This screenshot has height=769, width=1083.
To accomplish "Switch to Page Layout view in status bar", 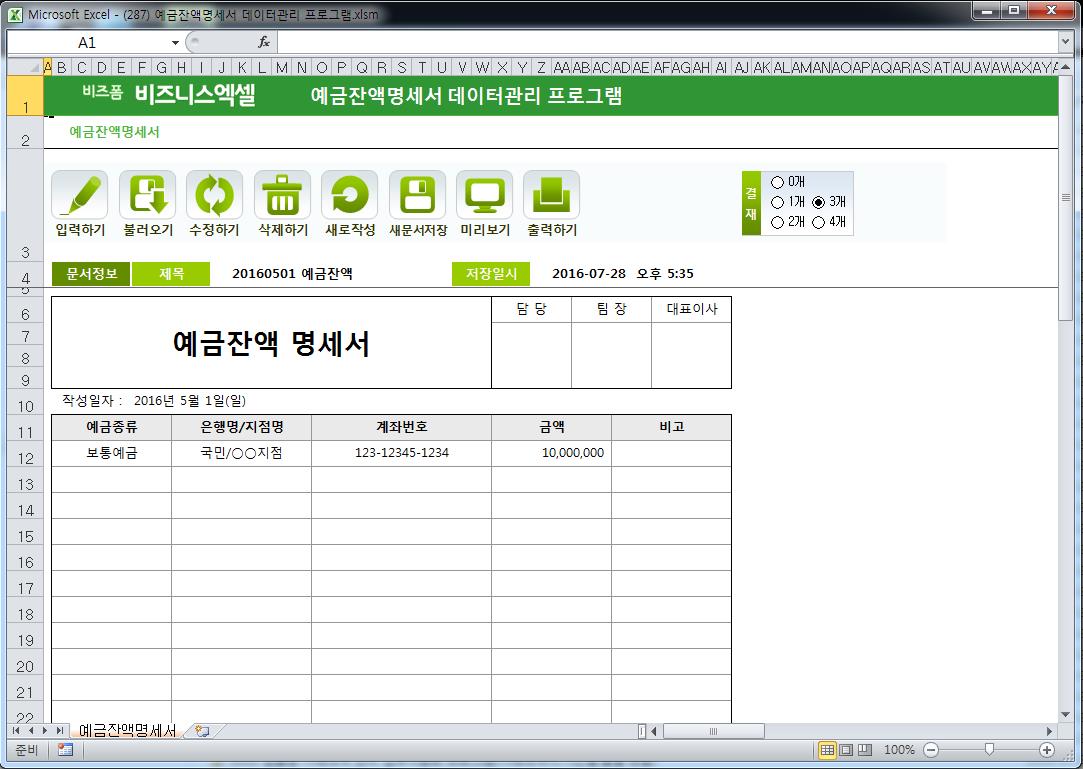I will tap(846, 749).
